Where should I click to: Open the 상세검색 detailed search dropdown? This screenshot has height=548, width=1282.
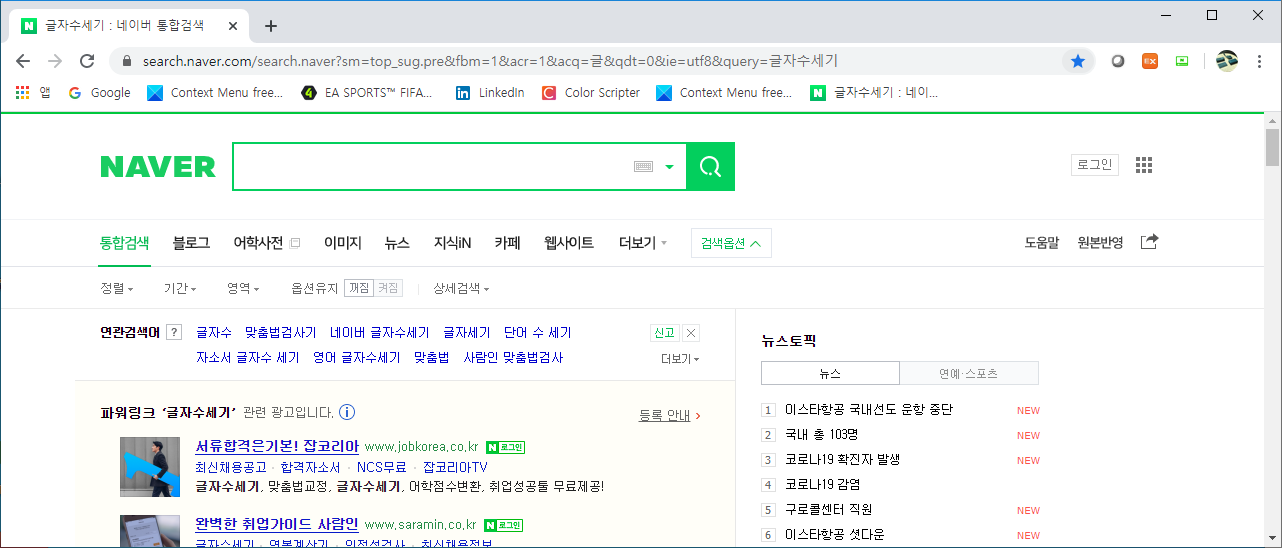[x=461, y=288]
